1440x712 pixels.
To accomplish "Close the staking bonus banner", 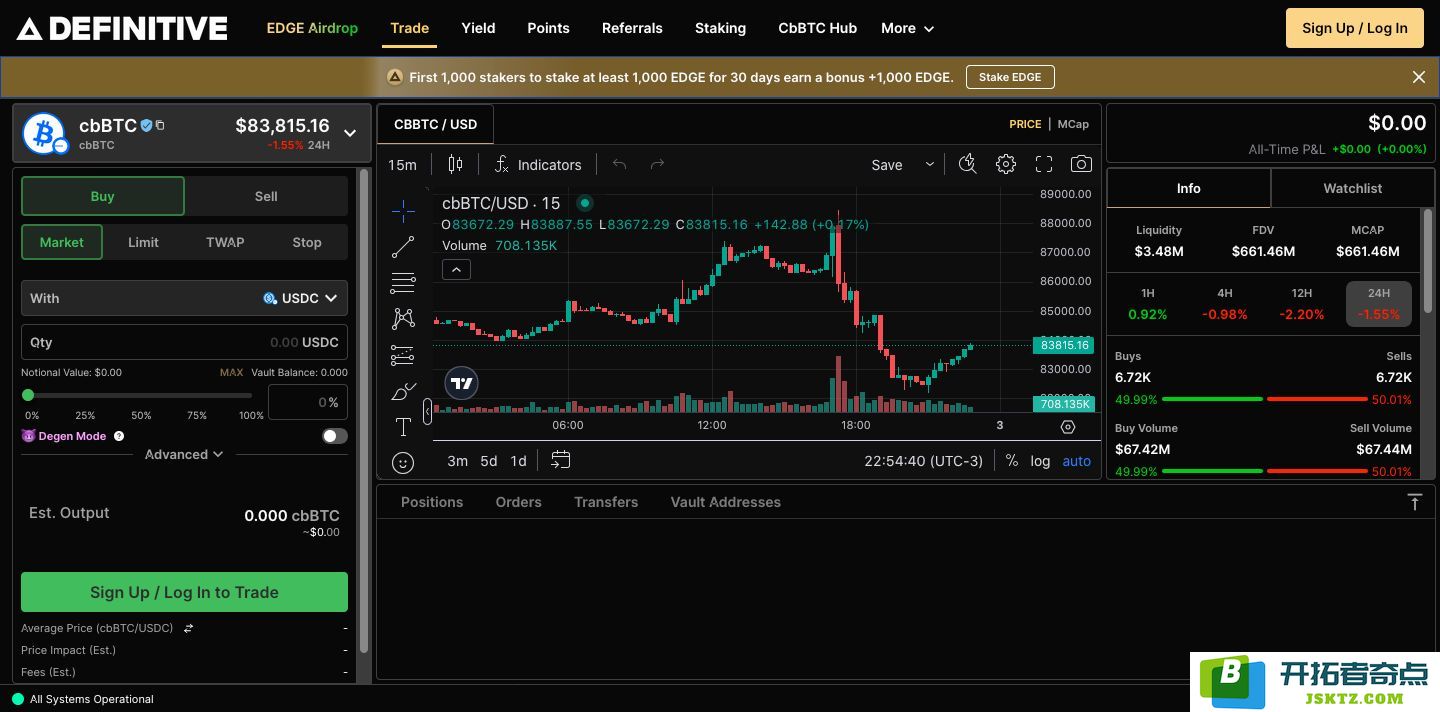I will coord(1418,77).
